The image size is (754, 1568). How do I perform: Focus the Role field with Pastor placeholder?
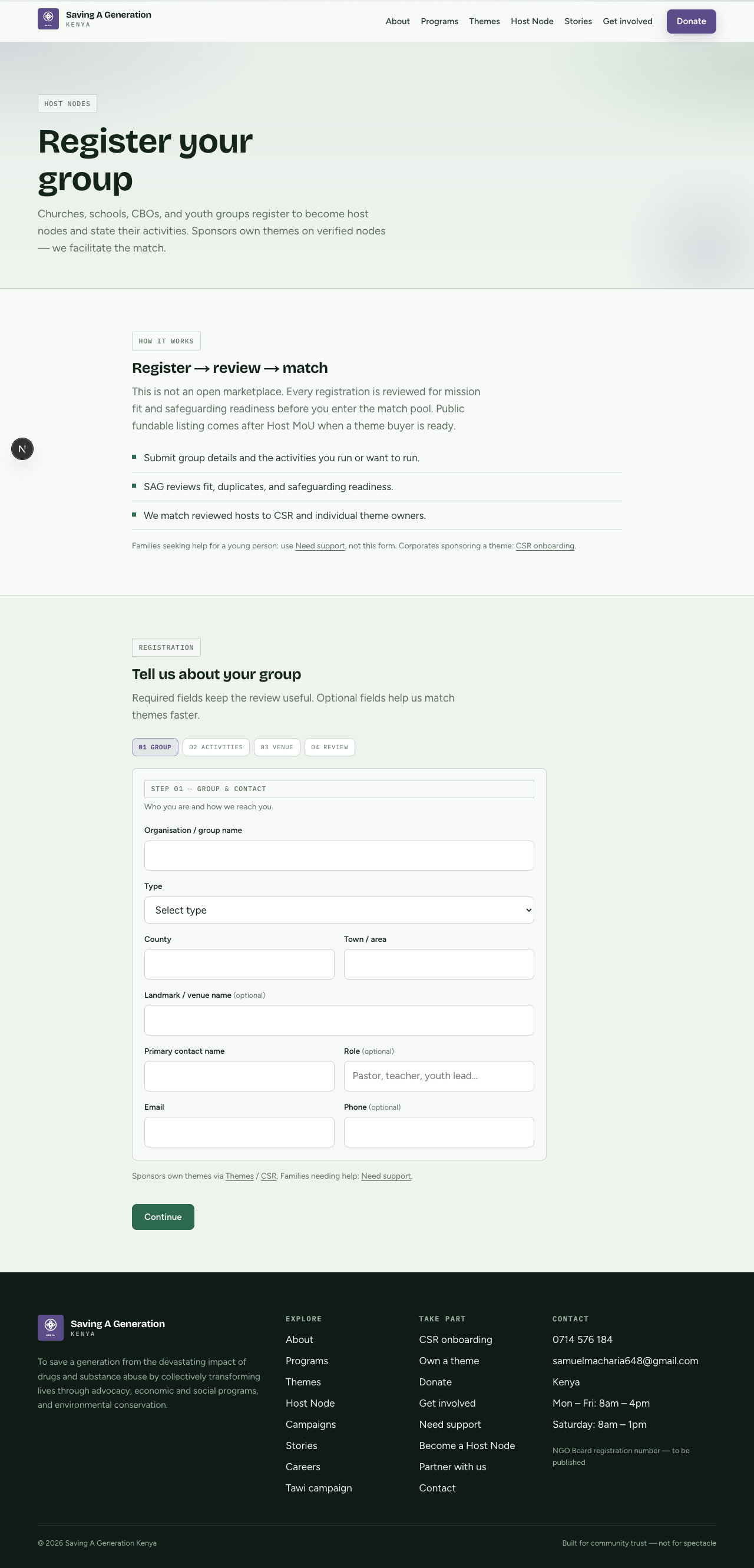pos(439,1076)
